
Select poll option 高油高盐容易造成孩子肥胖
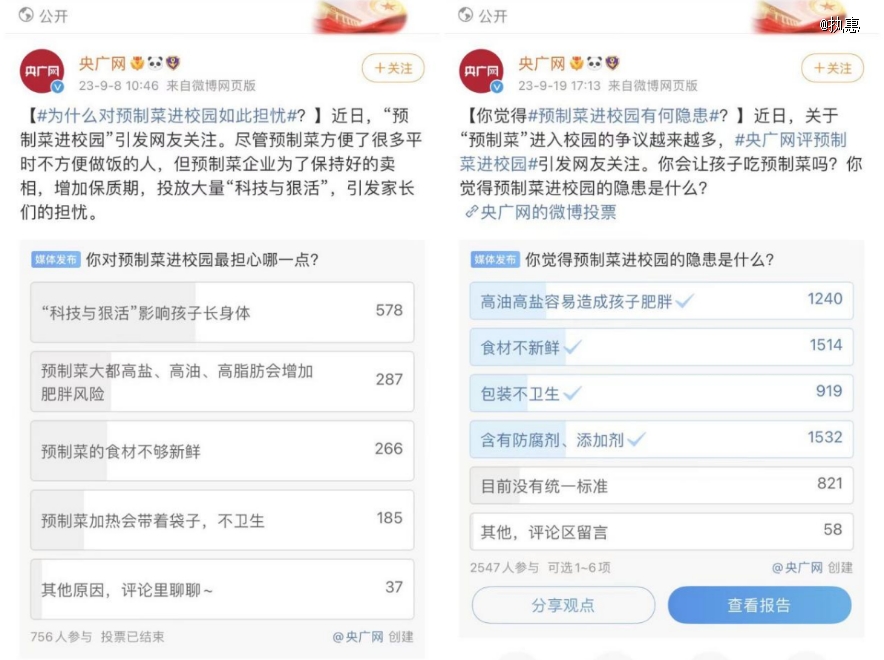pyautogui.click(x=661, y=301)
